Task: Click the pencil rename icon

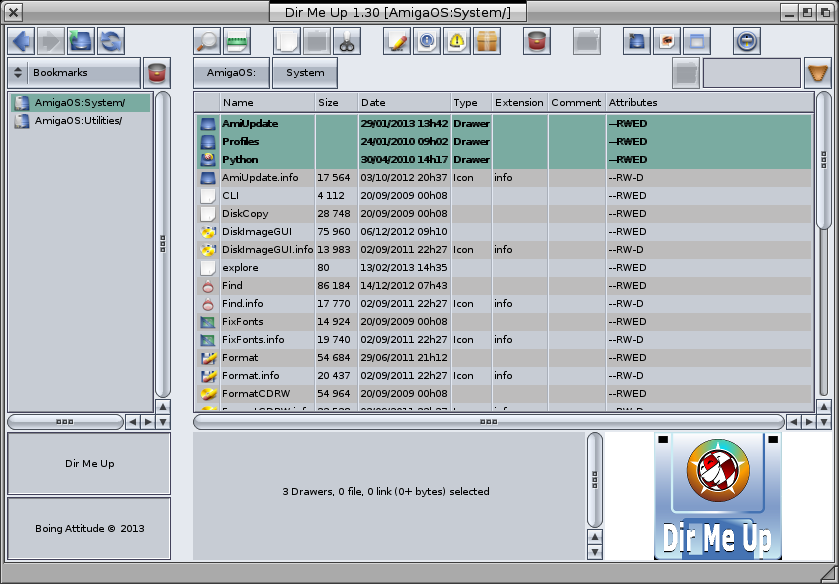Action: 397,41
